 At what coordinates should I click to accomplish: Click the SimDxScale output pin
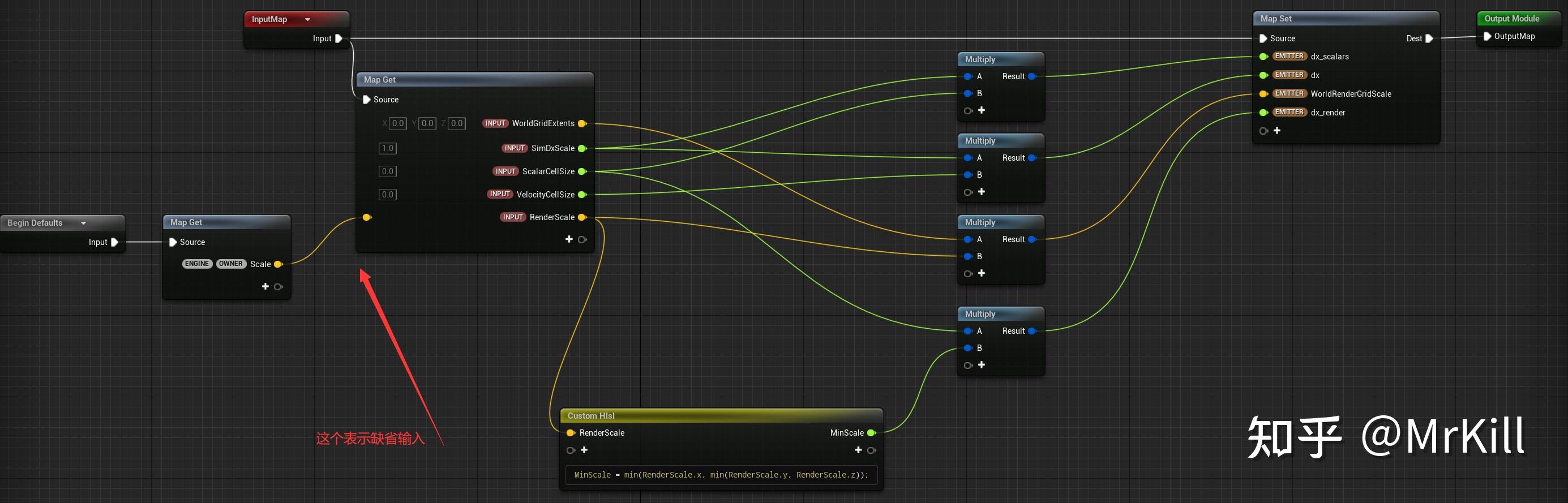582,148
